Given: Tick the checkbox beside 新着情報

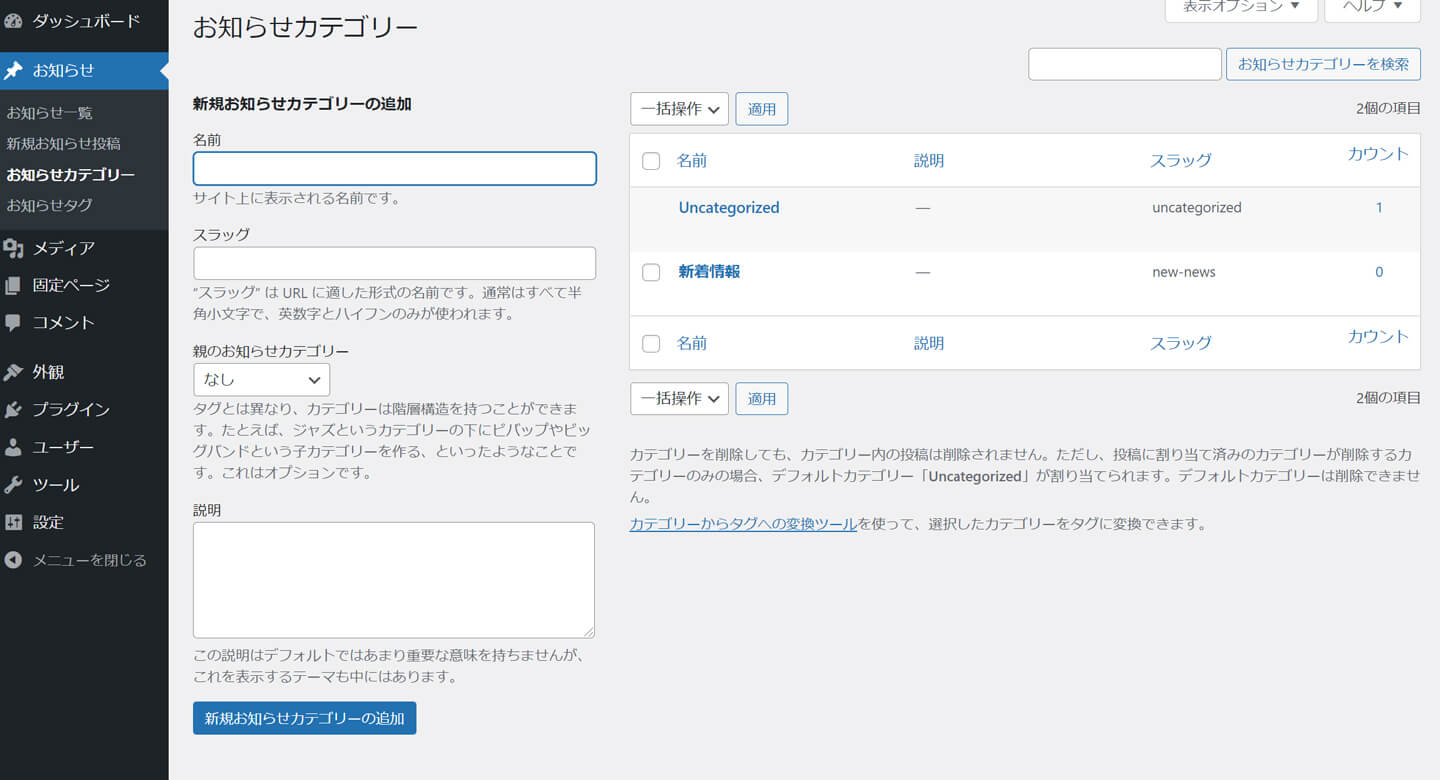Looking at the screenshot, I should click(x=651, y=272).
